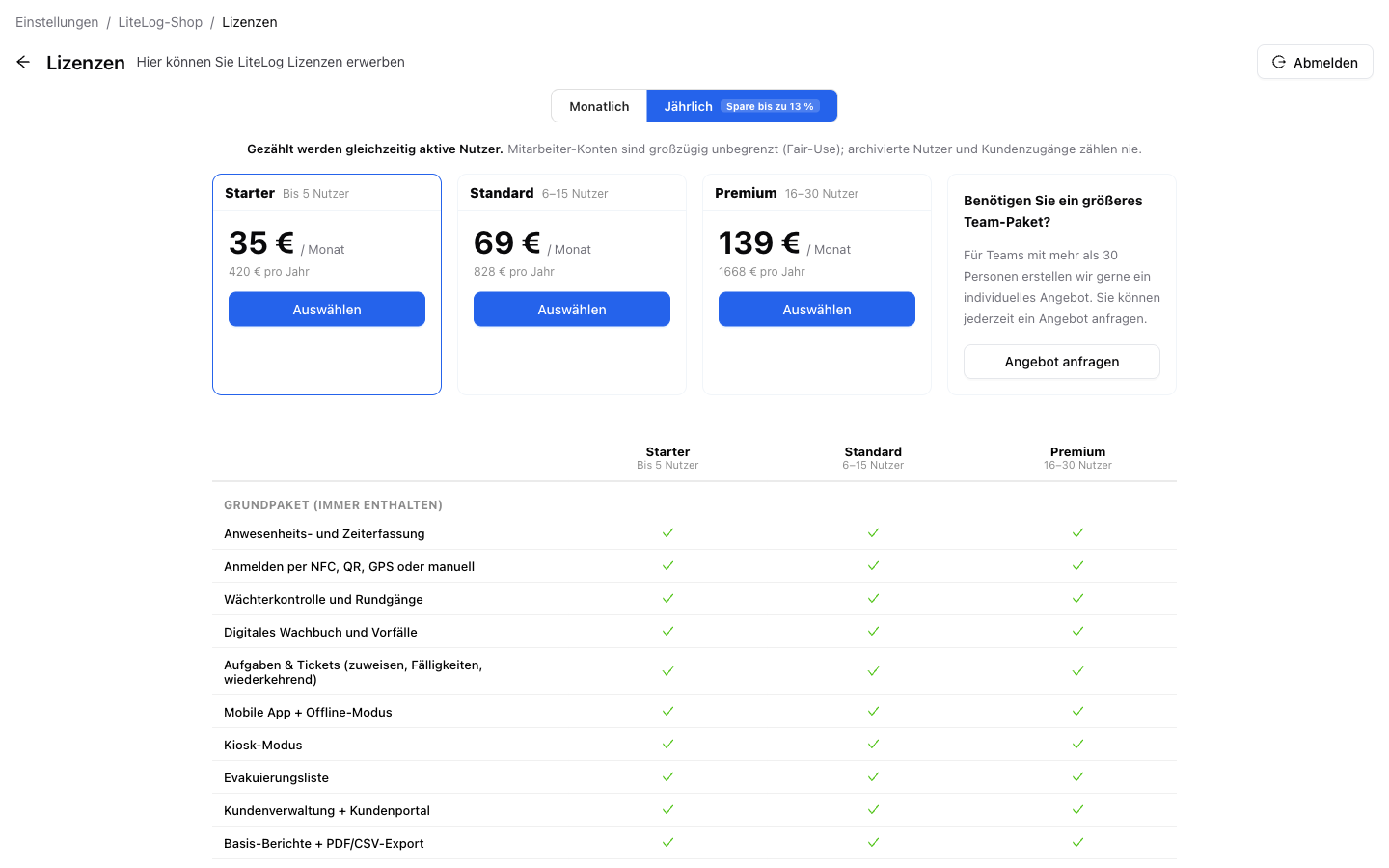1389x868 pixels.
Task: Click Standard checkmark for Kiosk-Modus
Action: pyautogui.click(x=873, y=744)
